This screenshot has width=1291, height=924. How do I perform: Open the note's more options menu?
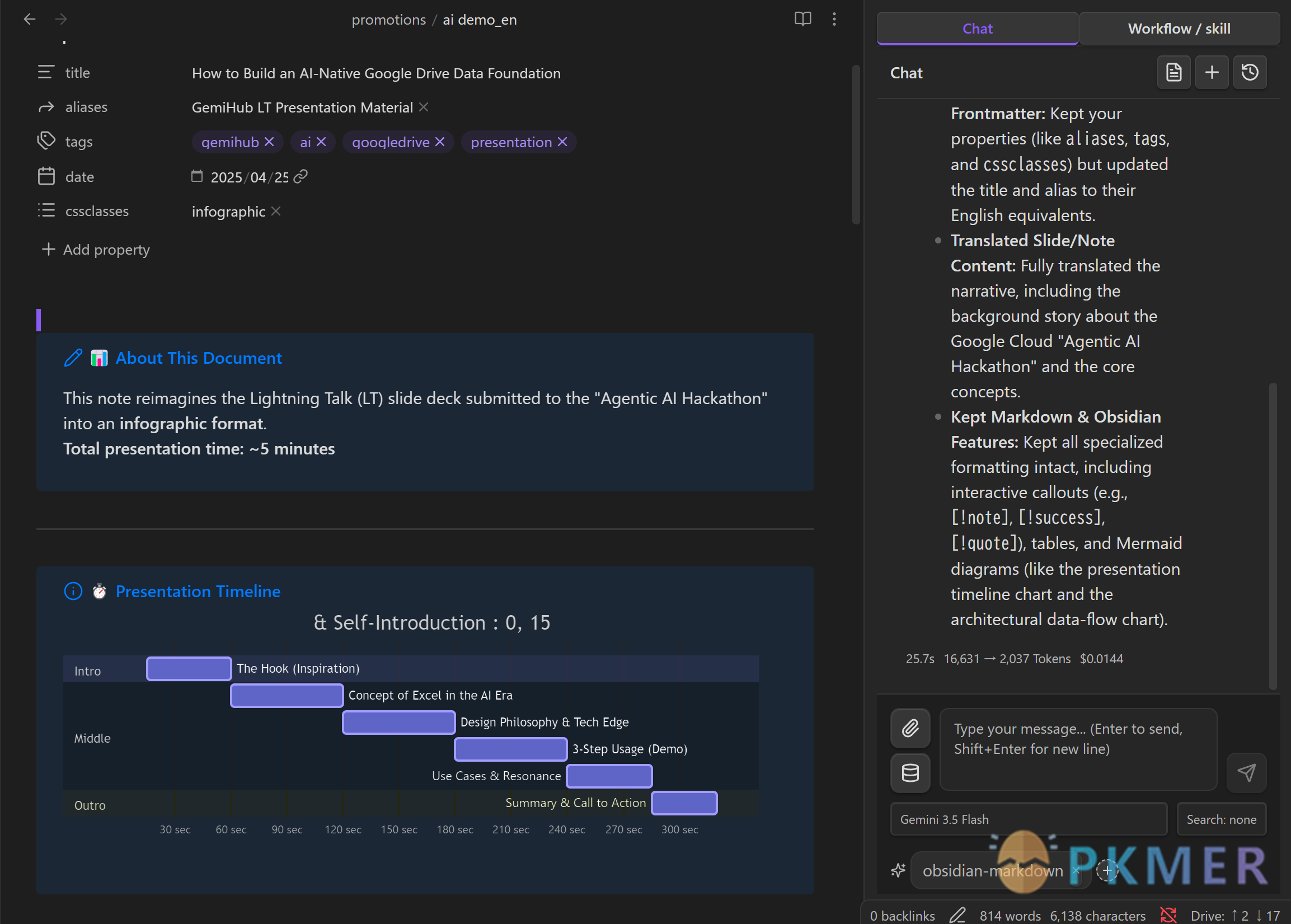[834, 20]
